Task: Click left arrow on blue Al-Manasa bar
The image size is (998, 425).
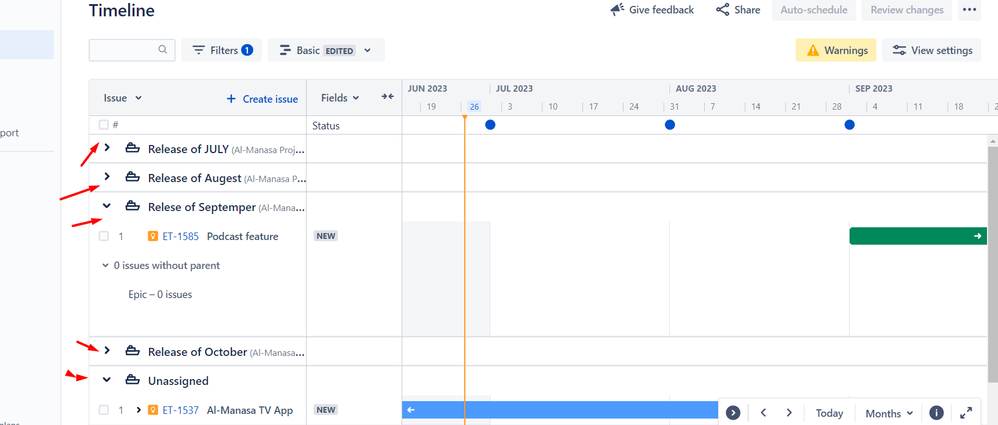Action: 411,410
